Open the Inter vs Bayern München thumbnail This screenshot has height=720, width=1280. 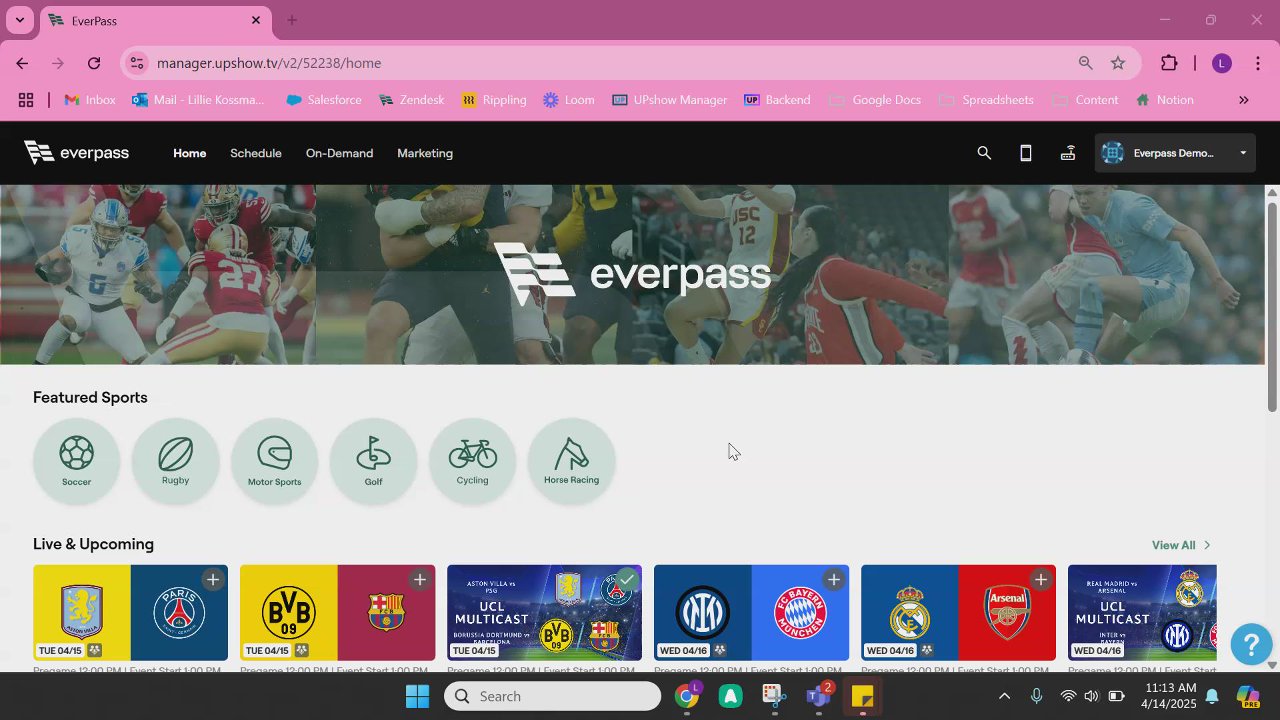[751, 613]
